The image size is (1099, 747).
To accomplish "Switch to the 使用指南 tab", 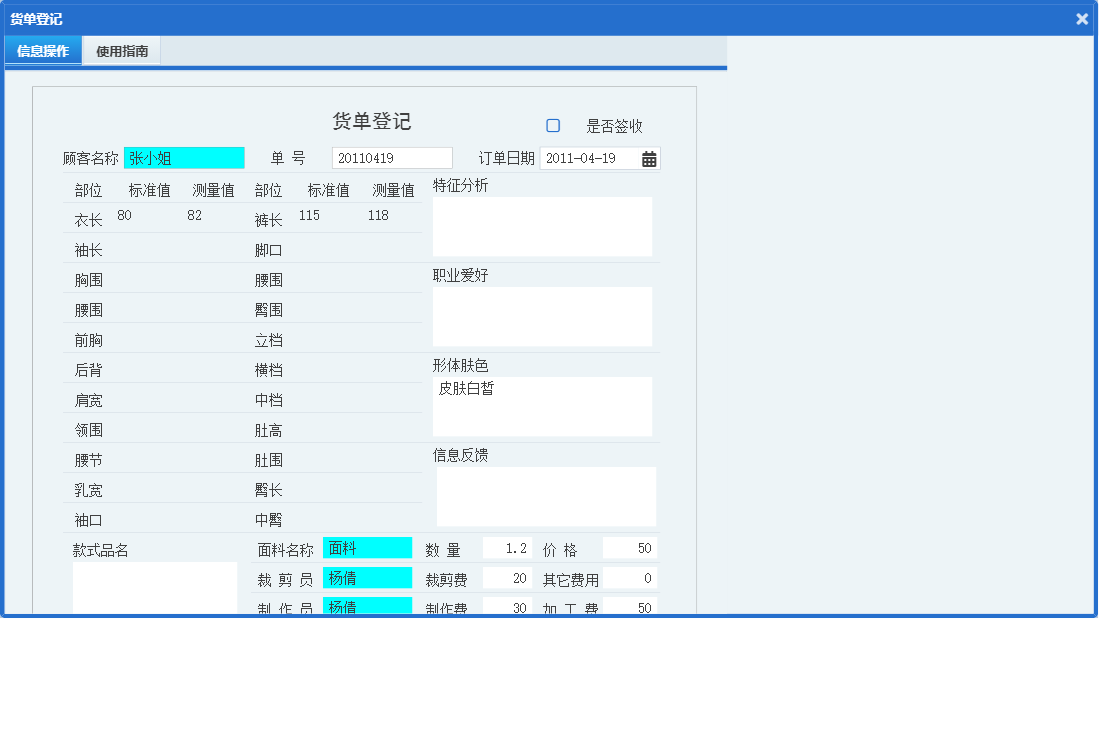I will (x=123, y=50).
